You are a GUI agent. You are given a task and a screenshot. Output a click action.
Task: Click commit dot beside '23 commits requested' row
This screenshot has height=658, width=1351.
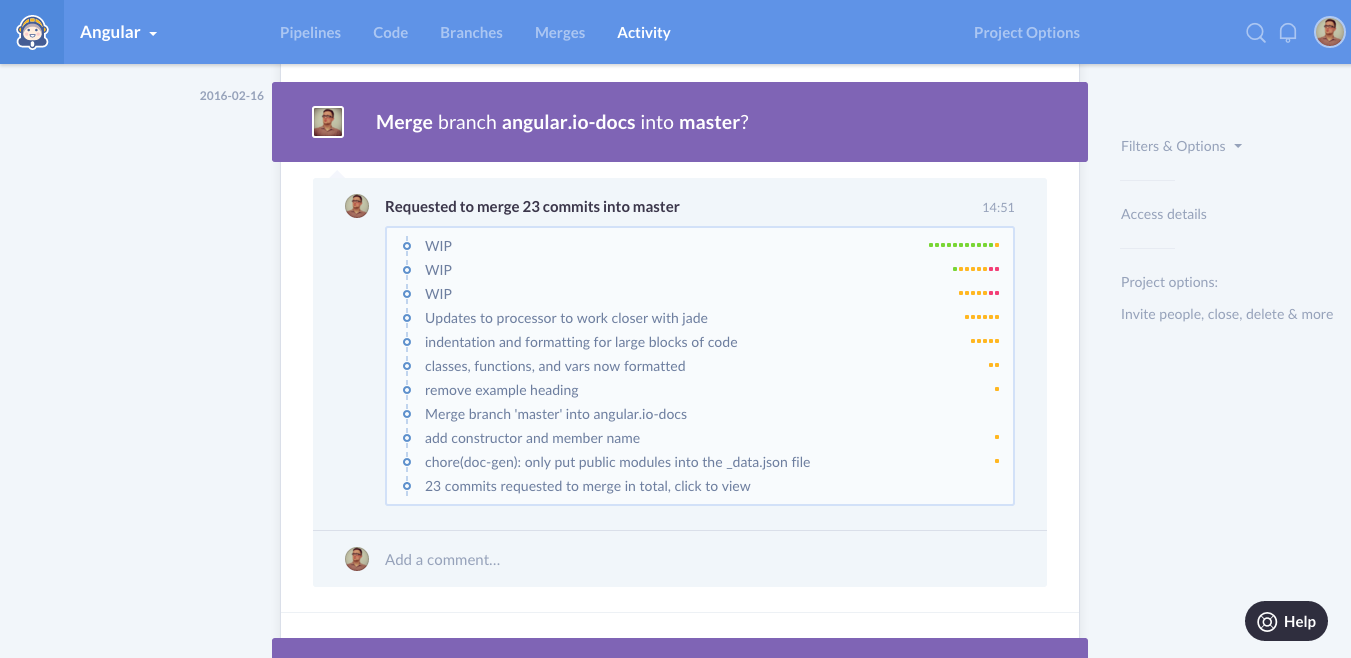tap(407, 486)
